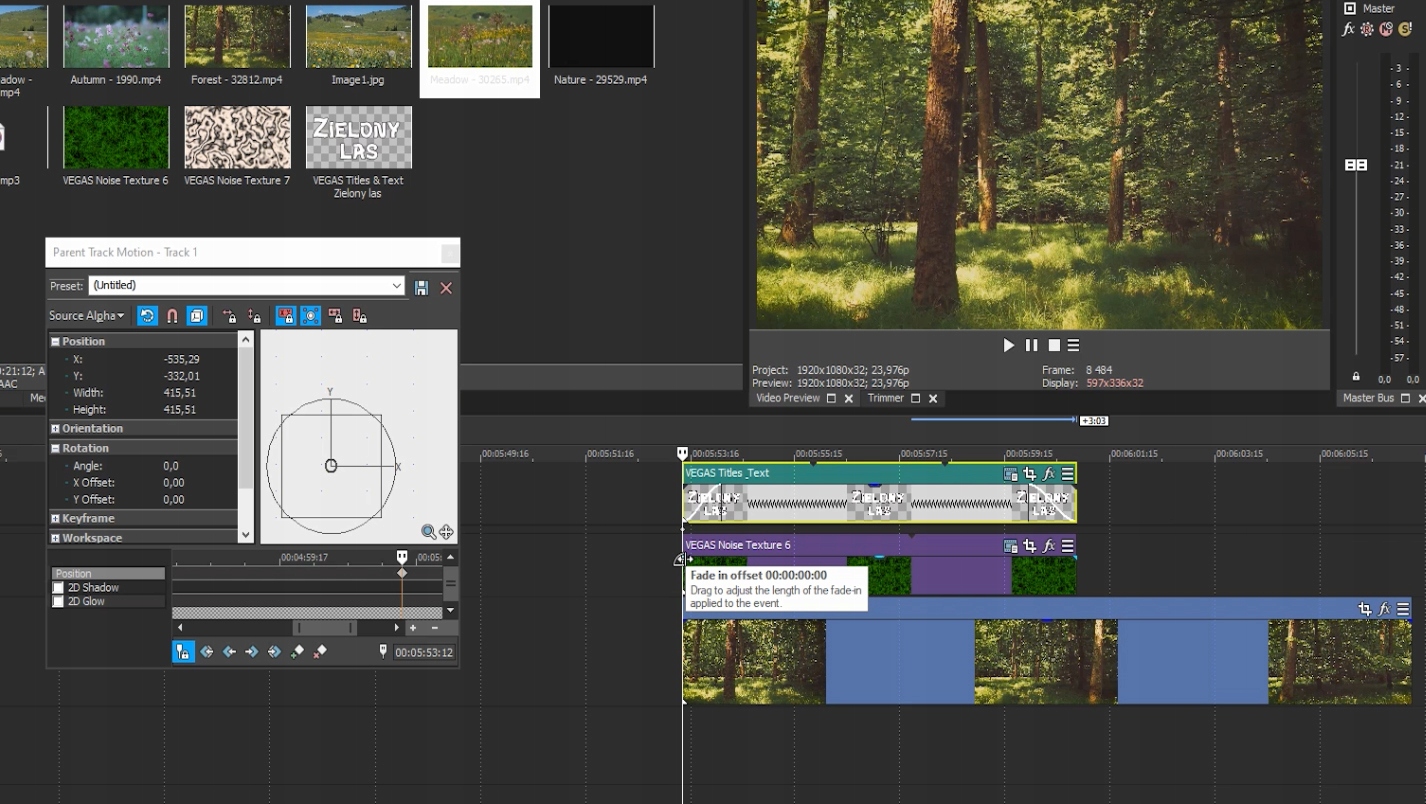1426x804 pixels.
Task: Jump to next keyframe in Track Motion
Action: [252, 652]
